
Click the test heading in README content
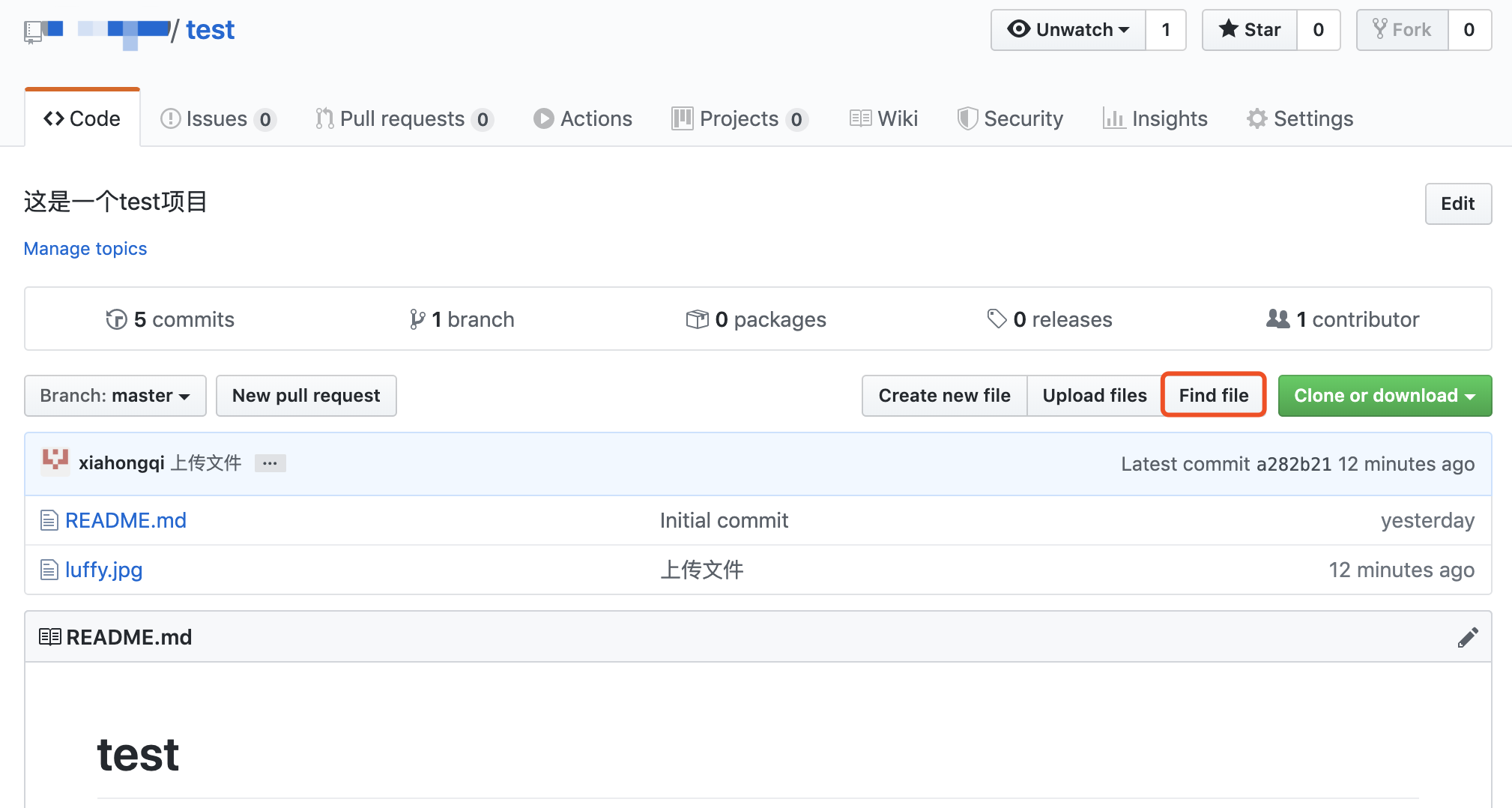click(139, 754)
